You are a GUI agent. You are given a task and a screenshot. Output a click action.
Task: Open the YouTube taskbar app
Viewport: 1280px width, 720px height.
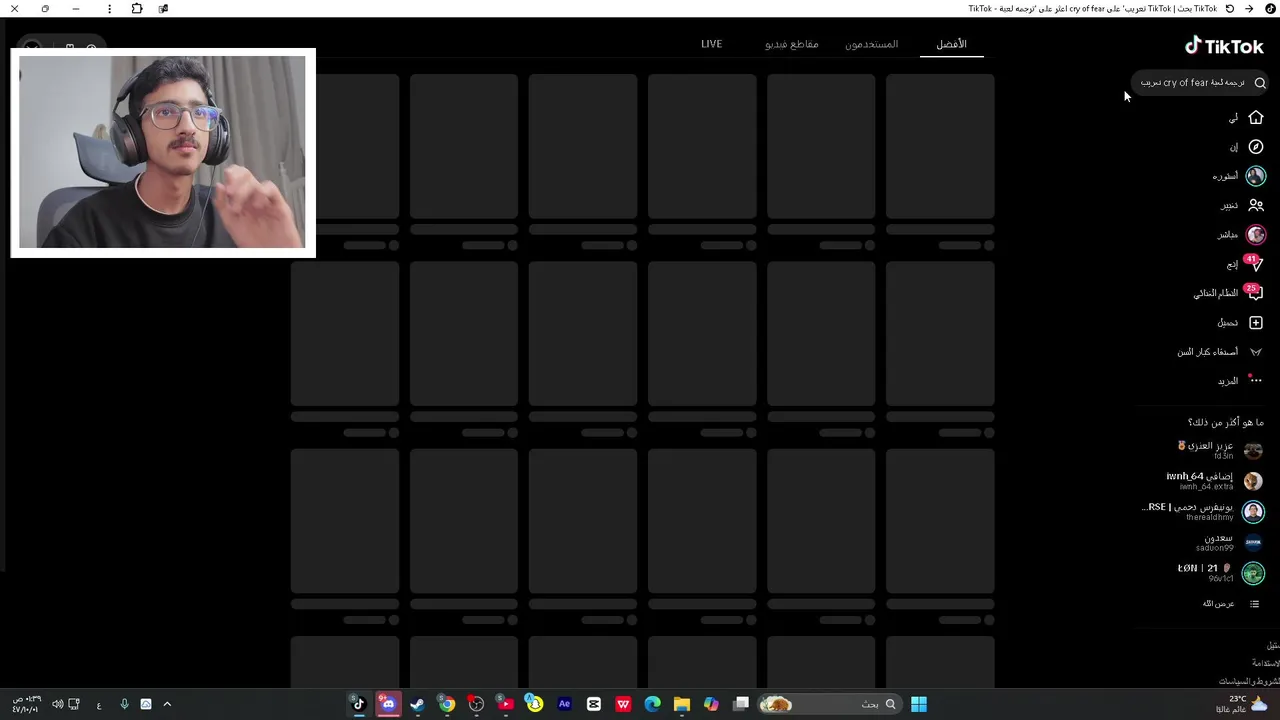505,704
